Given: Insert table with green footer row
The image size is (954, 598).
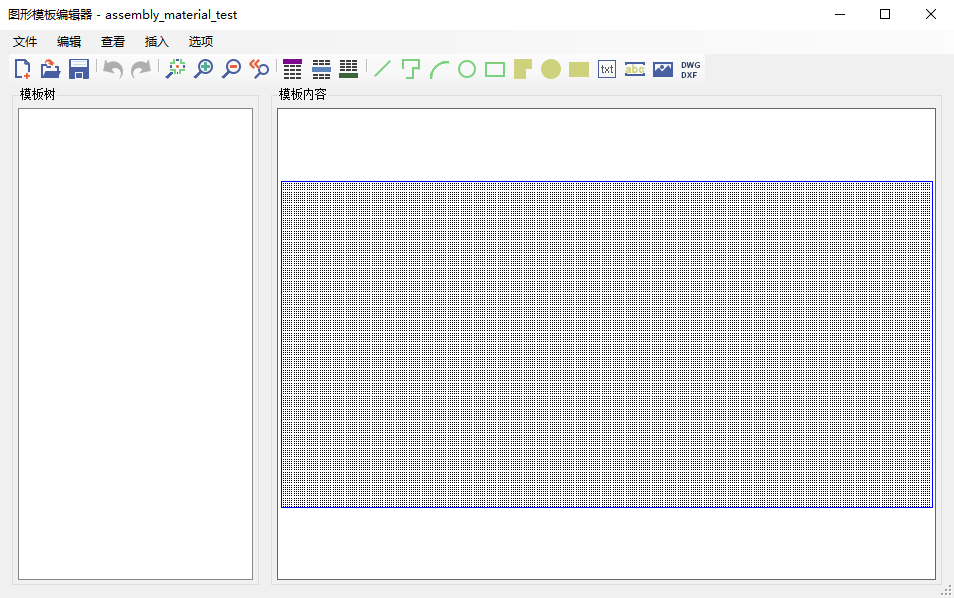Looking at the screenshot, I should click(x=349, y=69).
